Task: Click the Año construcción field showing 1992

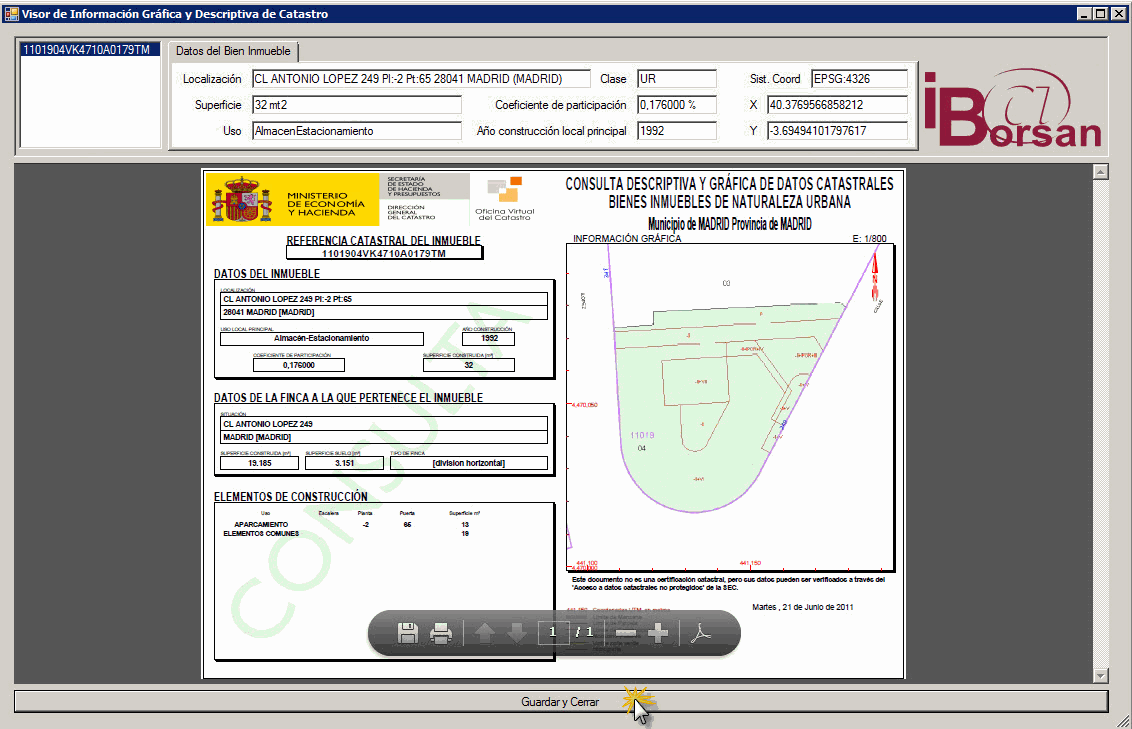Action: tap(676, 131)
